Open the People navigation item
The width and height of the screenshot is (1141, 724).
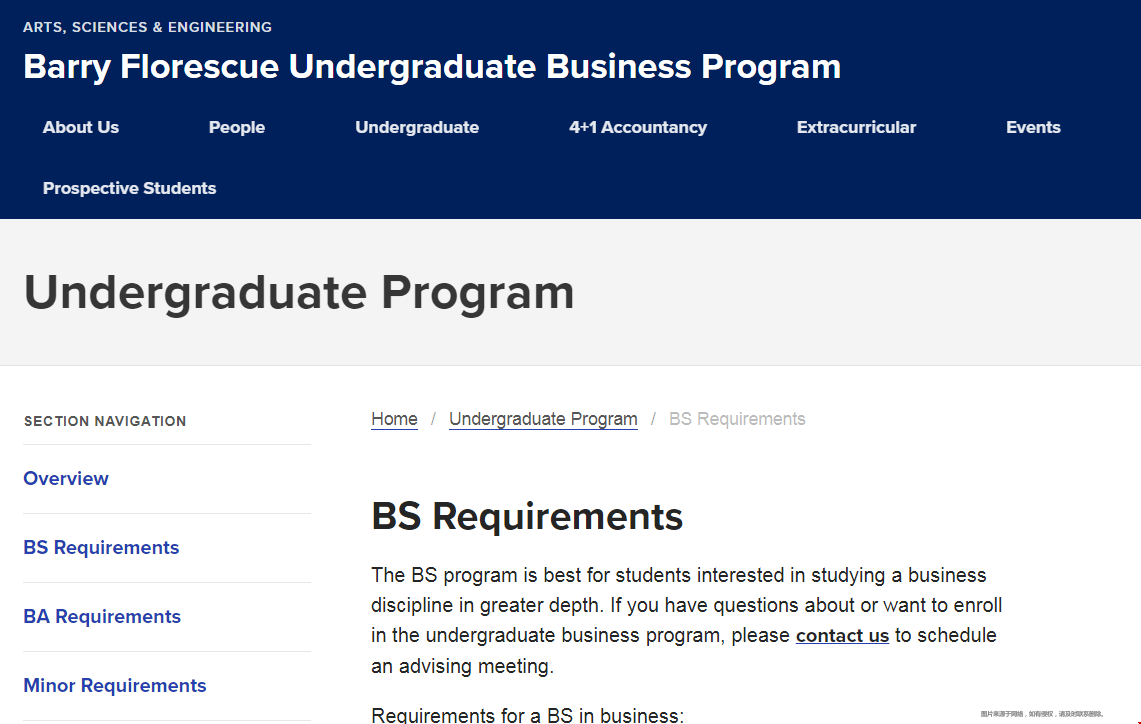pyautogui.click(x=236, y=127)
